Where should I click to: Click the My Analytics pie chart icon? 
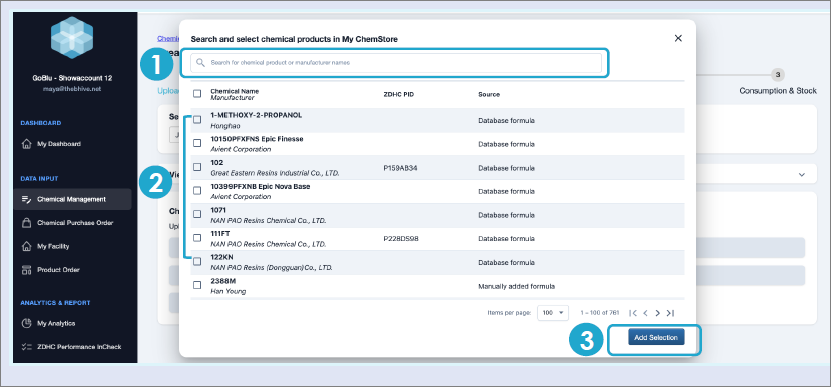point(26,323)
